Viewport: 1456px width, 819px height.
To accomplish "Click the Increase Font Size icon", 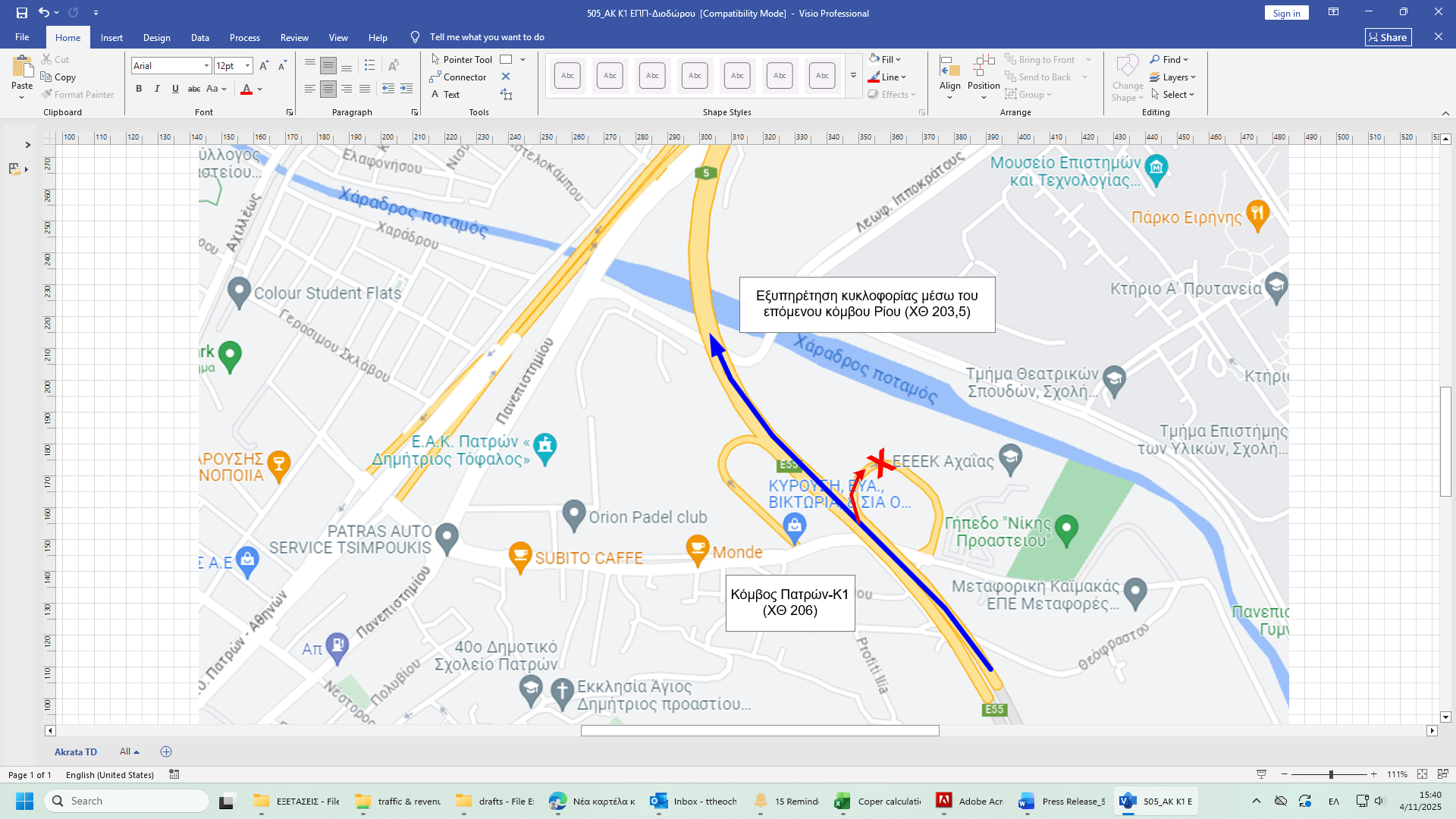I will [x=264, y=66].
